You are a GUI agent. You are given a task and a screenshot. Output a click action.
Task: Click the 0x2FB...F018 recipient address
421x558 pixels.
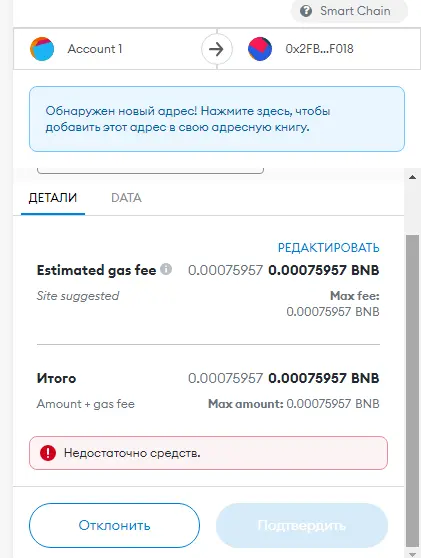[319, 49]
